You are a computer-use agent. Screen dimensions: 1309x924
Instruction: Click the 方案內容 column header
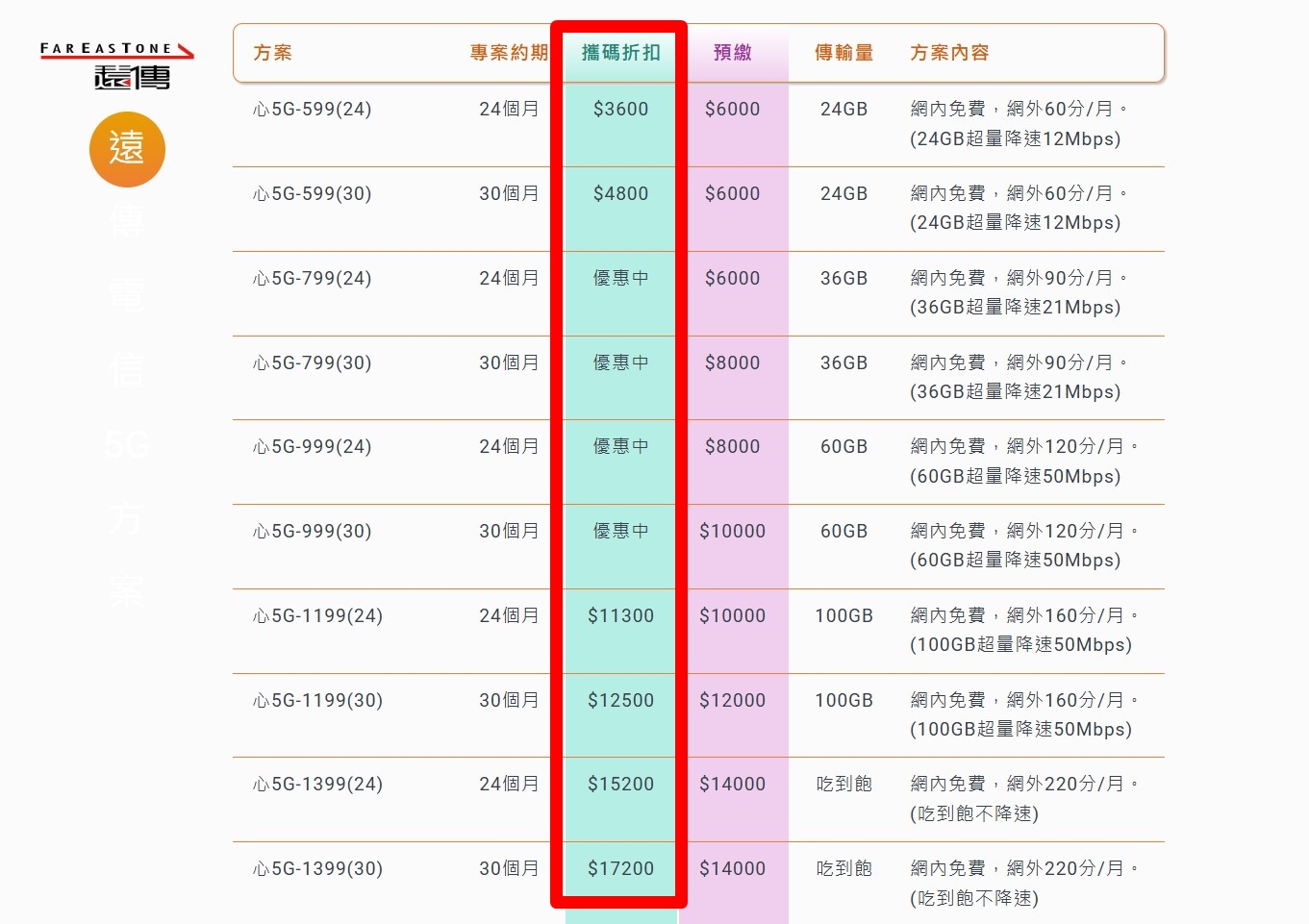949,54
